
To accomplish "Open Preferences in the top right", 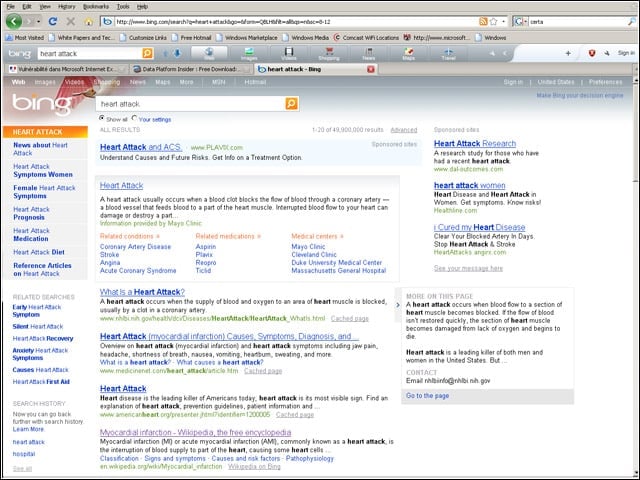I will (x=605, y=82).
